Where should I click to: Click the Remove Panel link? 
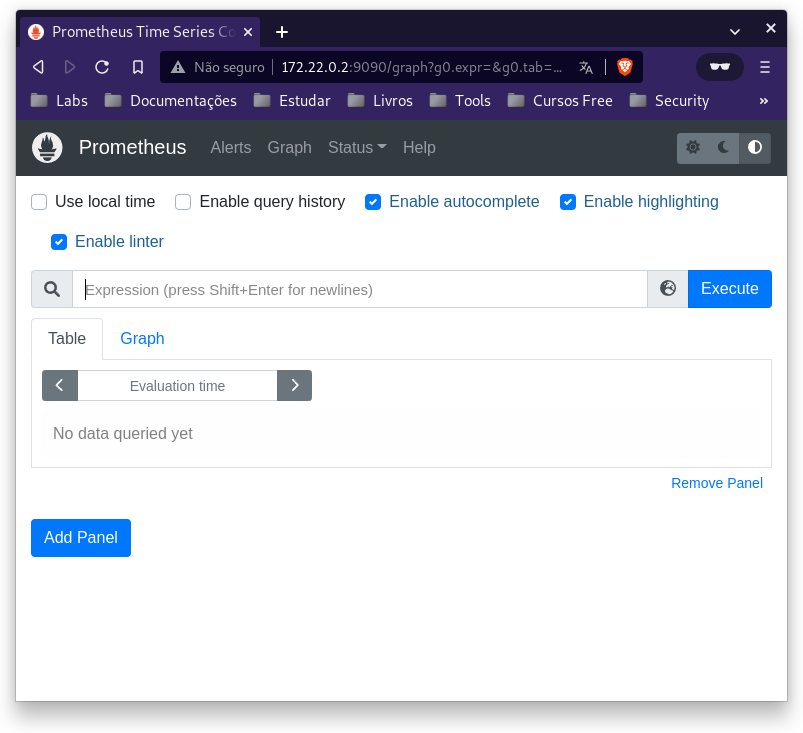click(x=716, y=483)
